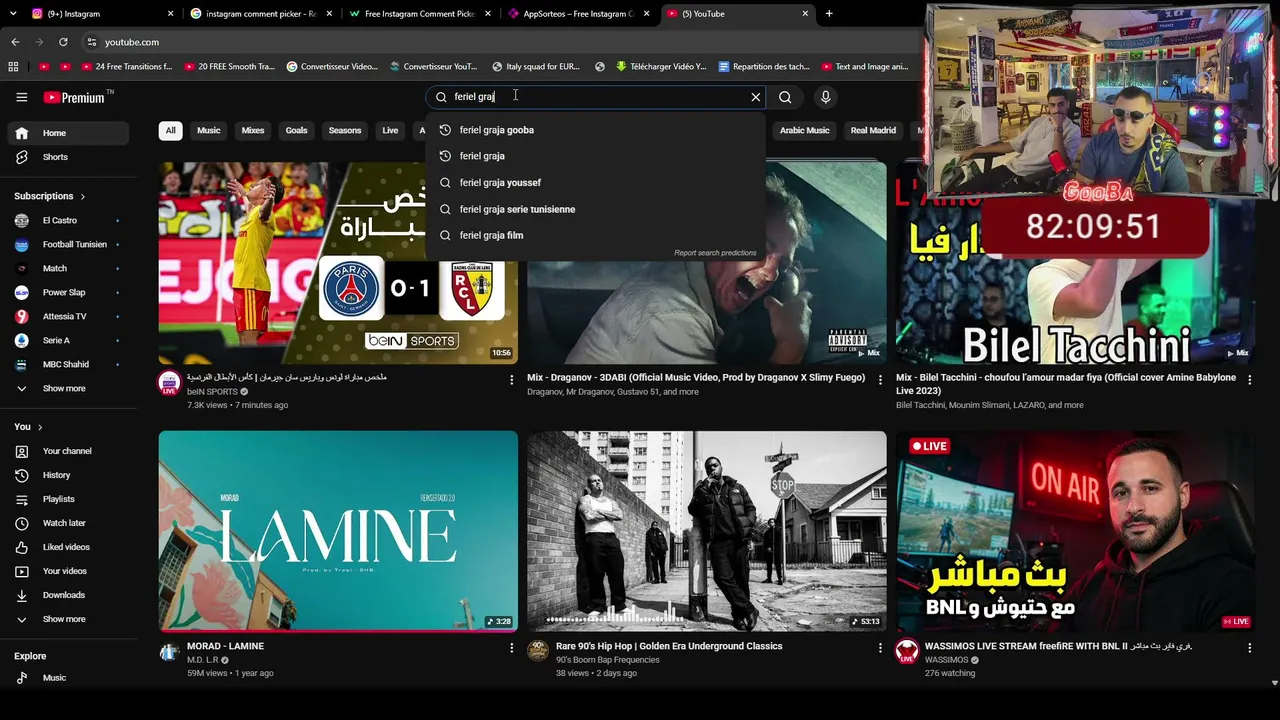Viewport: 1280px width, 720px height.
Task: Switch to the 'instagram comment picker' tab
Action: [260, 14]
